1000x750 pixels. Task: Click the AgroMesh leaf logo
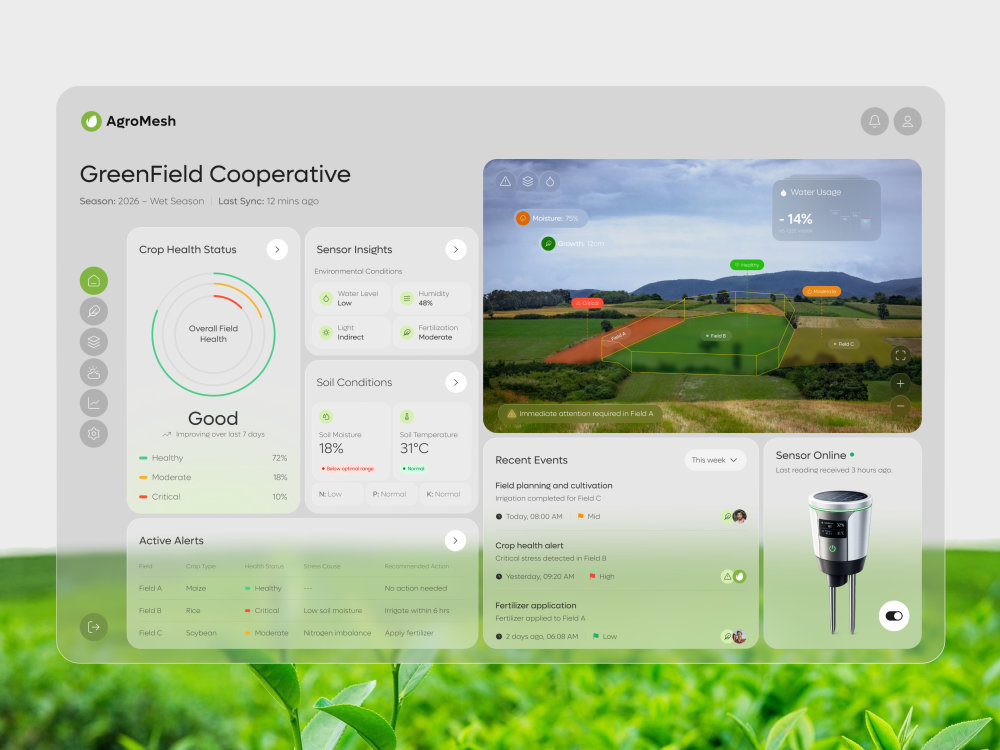(x=91, y=121)
